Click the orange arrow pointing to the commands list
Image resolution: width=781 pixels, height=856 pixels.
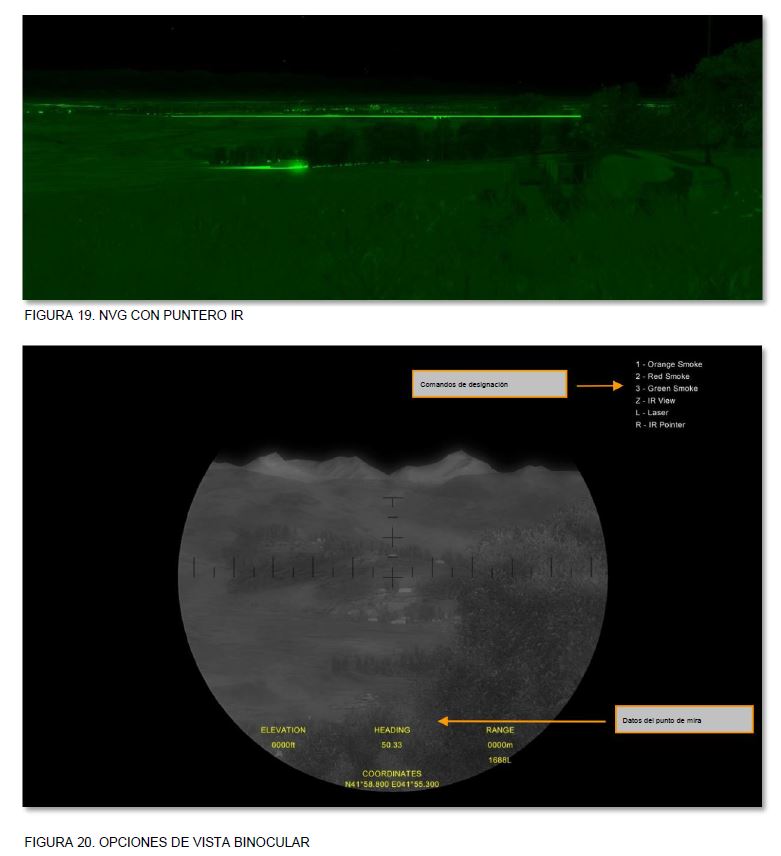point(599,385)
